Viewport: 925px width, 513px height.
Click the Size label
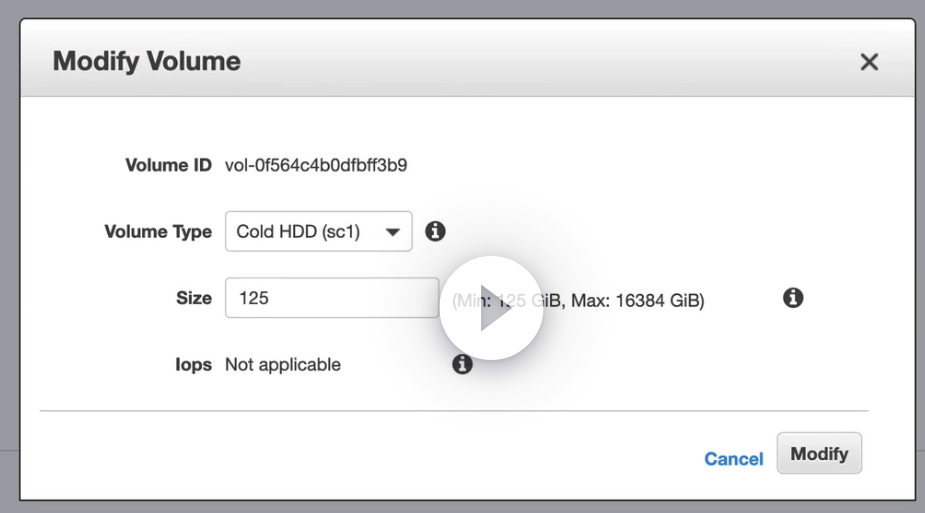coord(194,298)
